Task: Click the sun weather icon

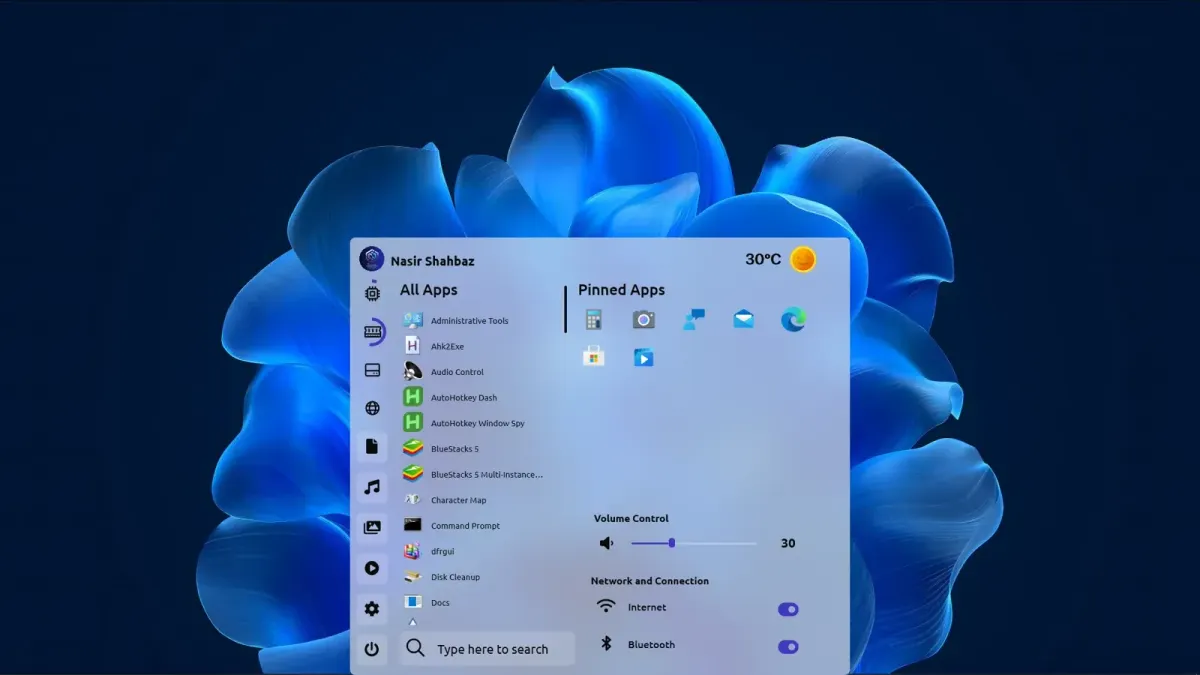Action: (803, 260)
